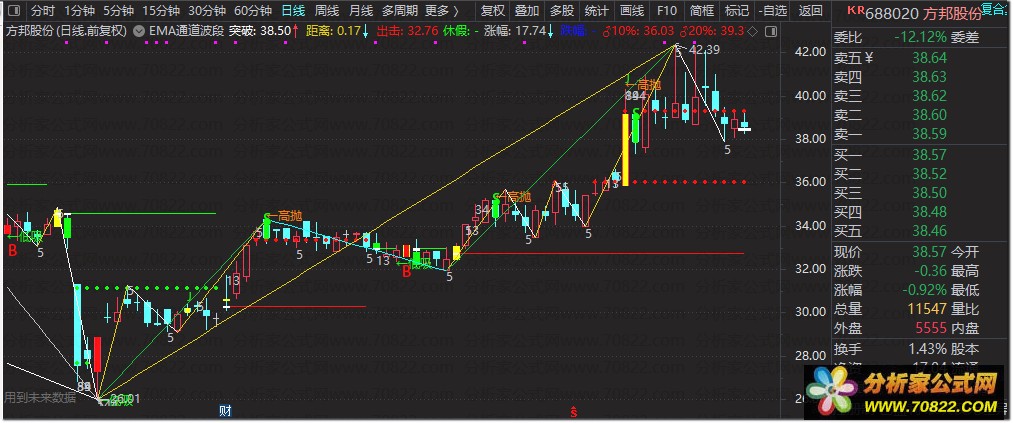Activate the 画线 drawing tool
The image size is (1014, 423).
tap(632, 10)
